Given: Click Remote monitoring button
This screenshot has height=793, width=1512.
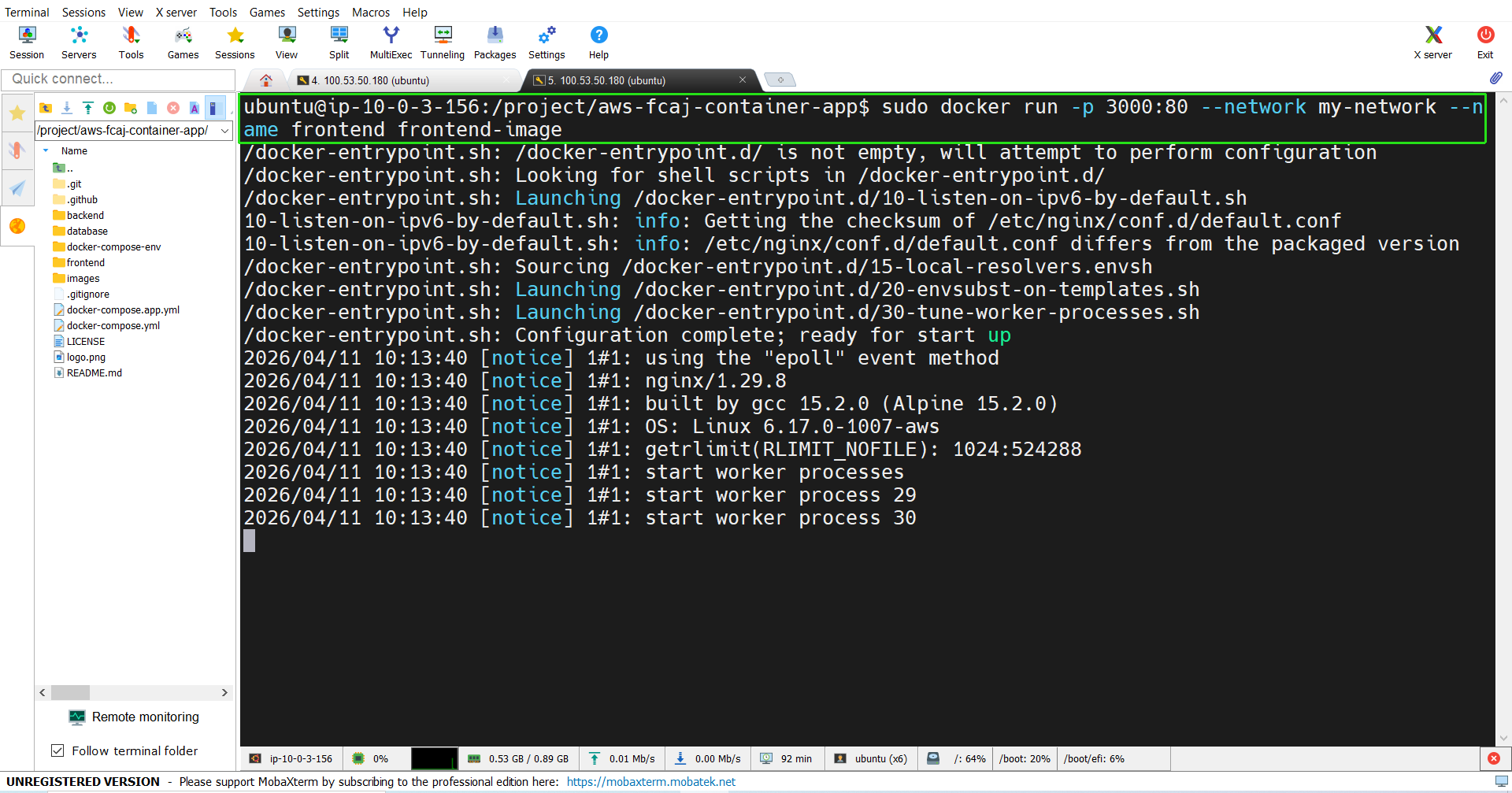Looking at the screenshot, I should click(134, 717).
